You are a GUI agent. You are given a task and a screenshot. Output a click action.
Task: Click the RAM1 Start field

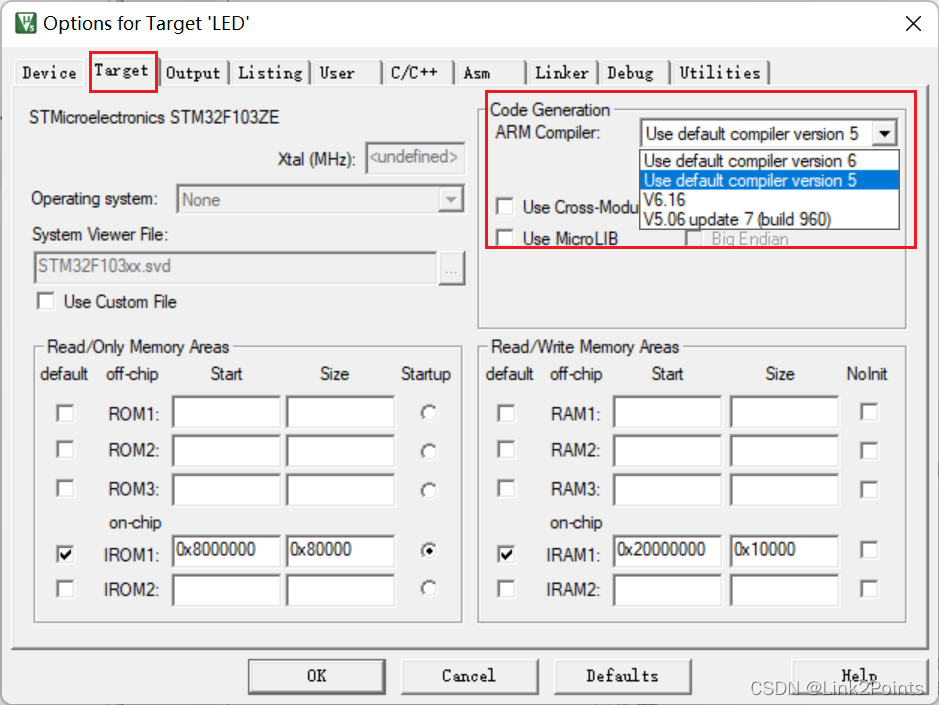[667, 411]
